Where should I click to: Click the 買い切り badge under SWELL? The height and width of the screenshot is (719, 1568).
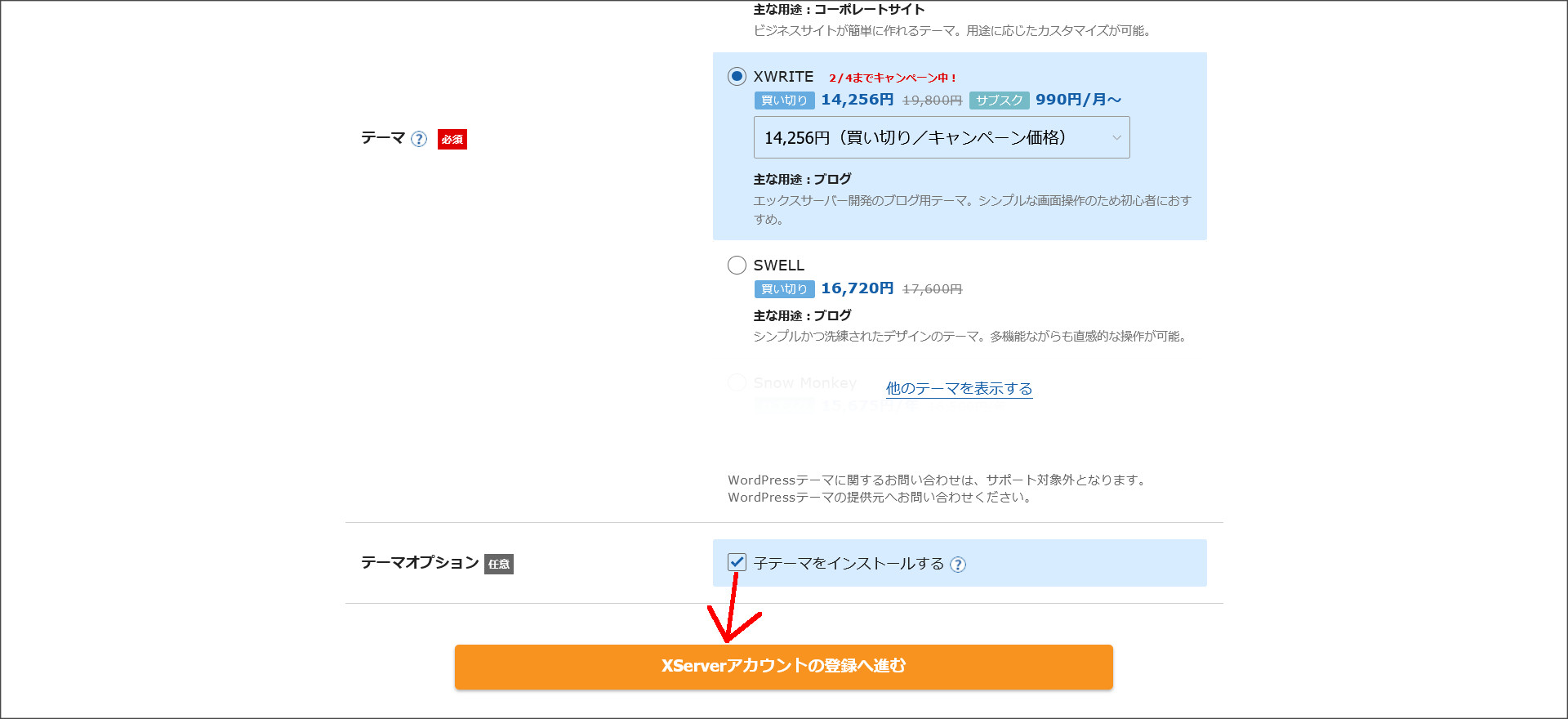784,289
